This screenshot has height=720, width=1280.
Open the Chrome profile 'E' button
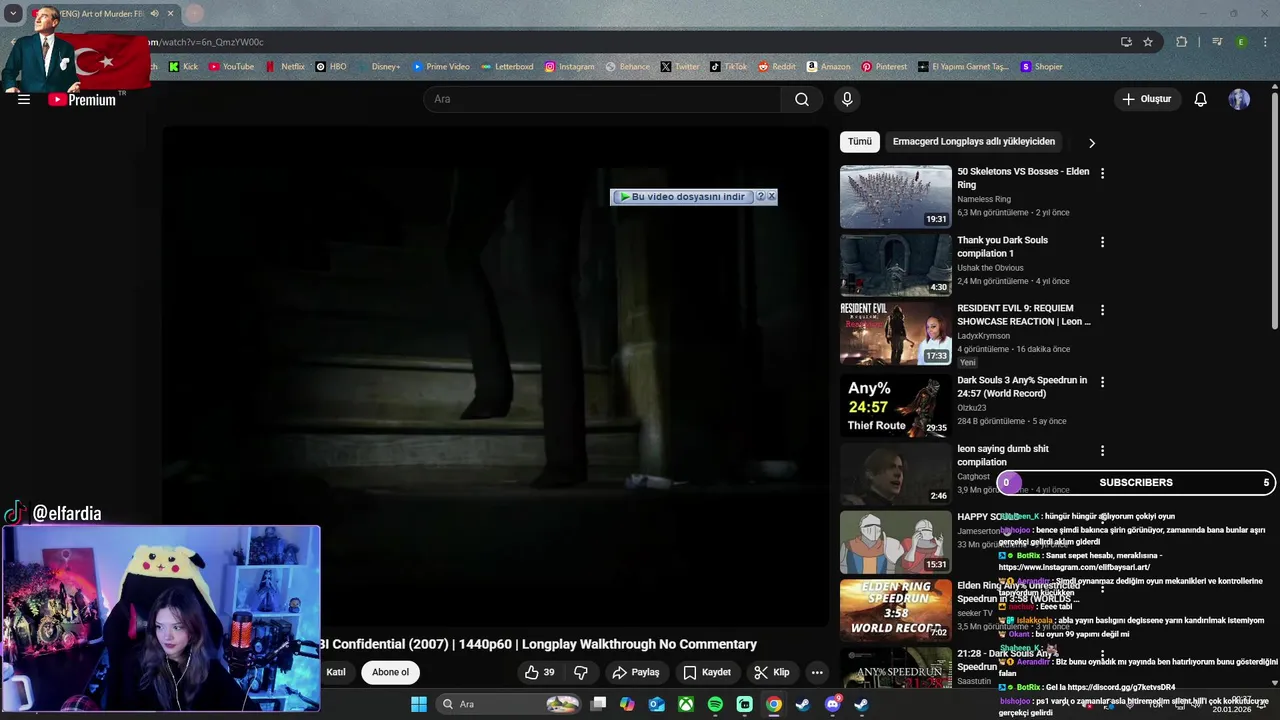(1241, 42)
